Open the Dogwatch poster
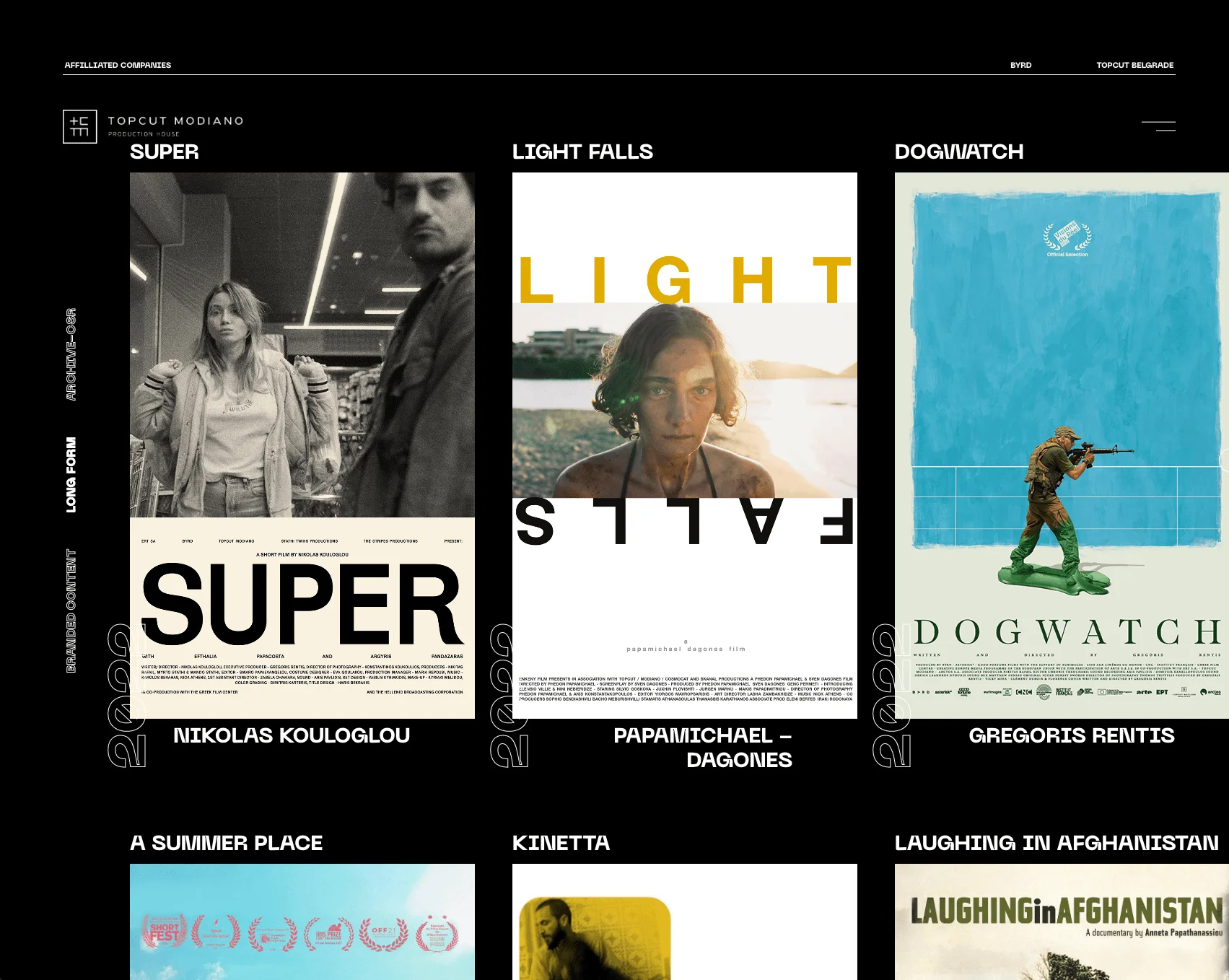 (x=1062, y=445)
